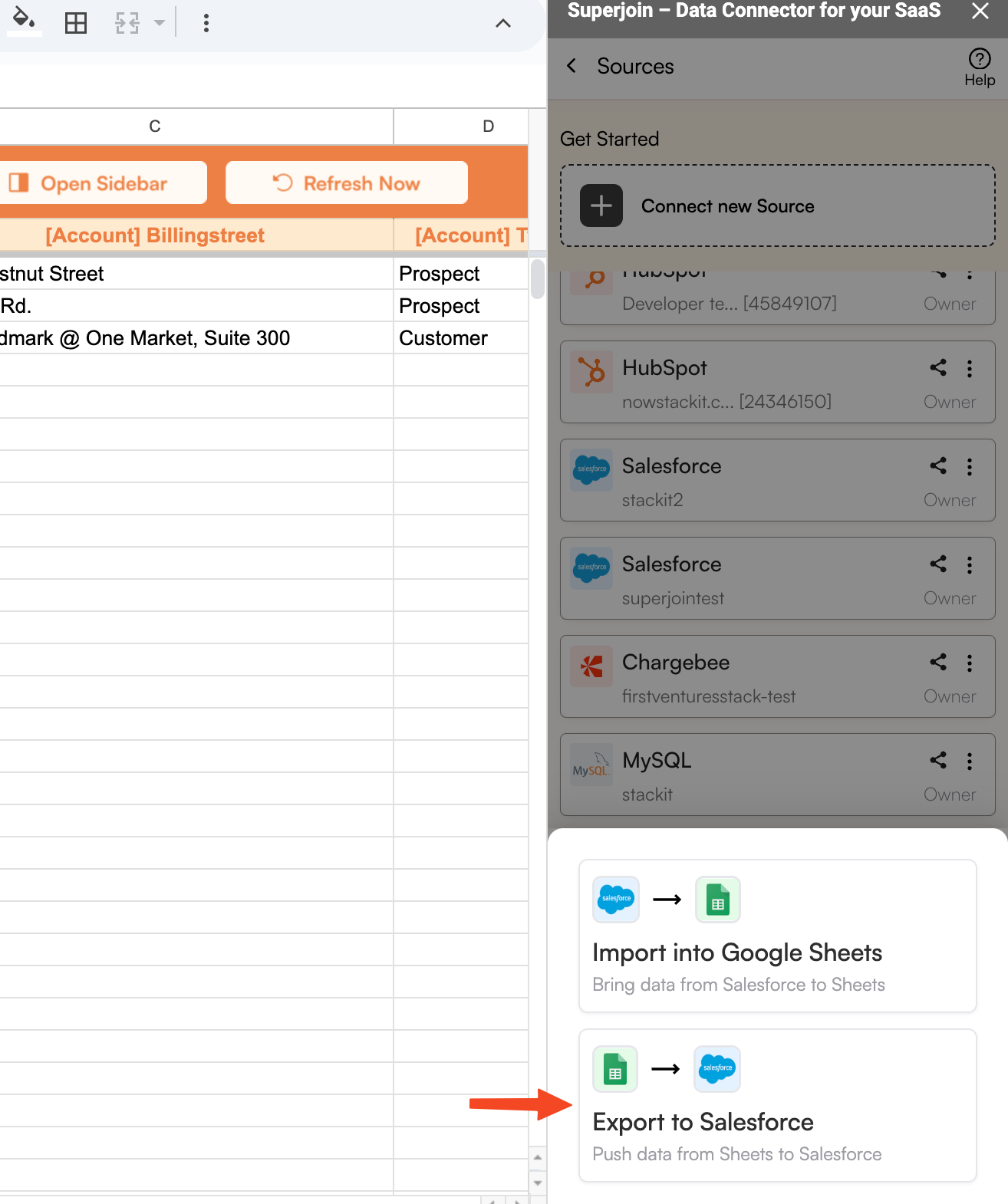
Task: Open the toolbar three-dot overflow menu
Action: 206,23
